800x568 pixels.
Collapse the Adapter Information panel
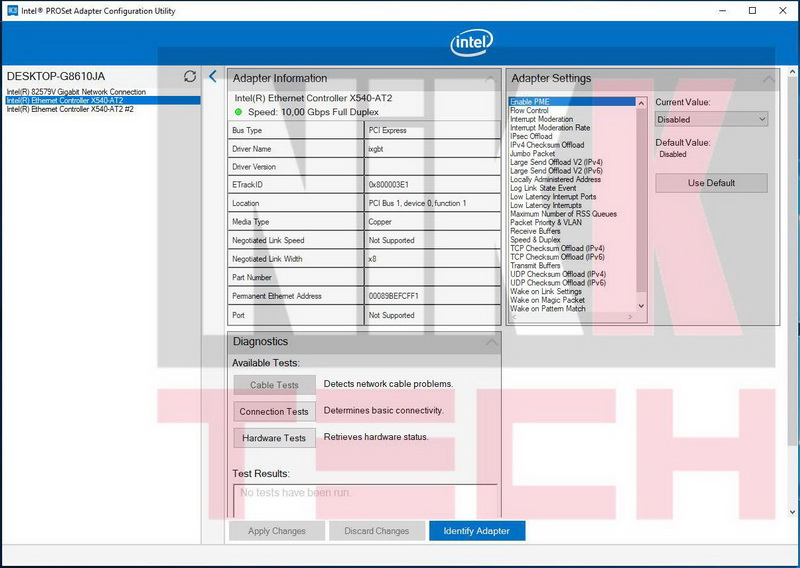(490, 79)
